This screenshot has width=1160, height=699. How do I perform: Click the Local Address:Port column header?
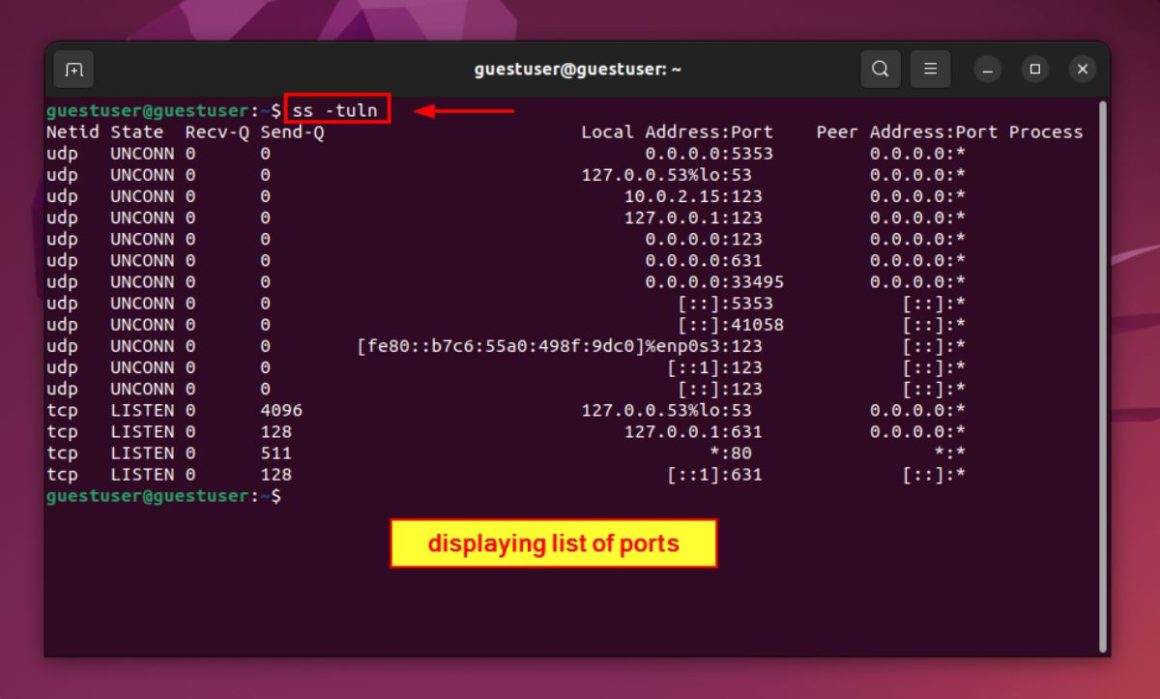[676, 131]
